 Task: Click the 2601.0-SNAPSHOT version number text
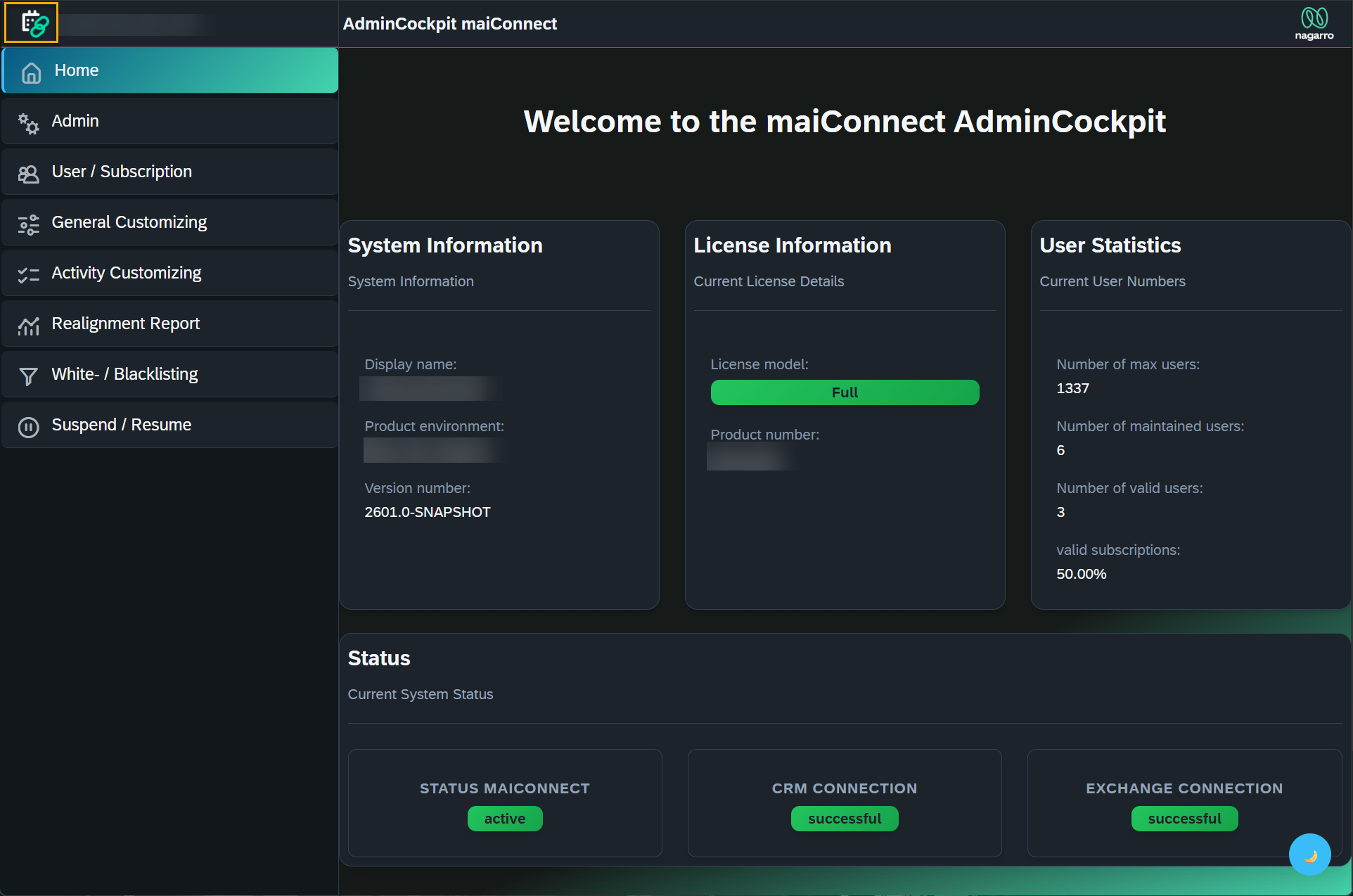pyautogui.click(x=428, y=512)
